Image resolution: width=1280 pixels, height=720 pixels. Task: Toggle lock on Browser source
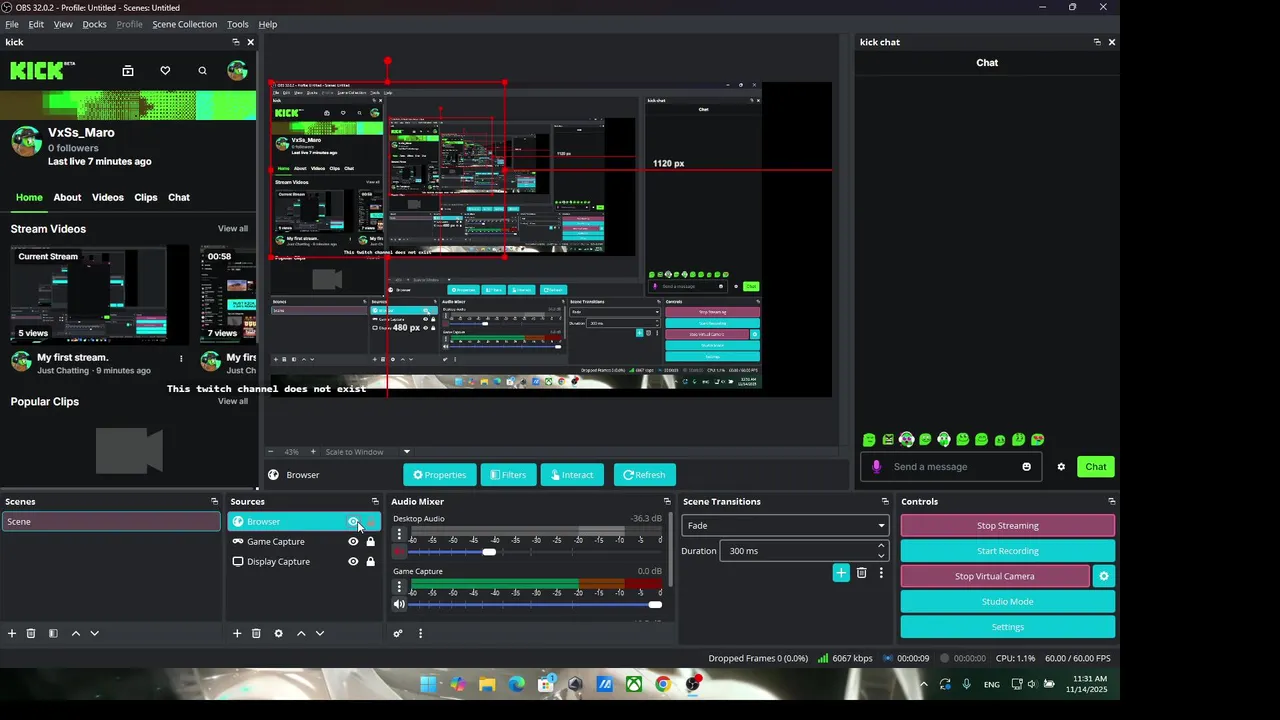[x=371, y=522]
